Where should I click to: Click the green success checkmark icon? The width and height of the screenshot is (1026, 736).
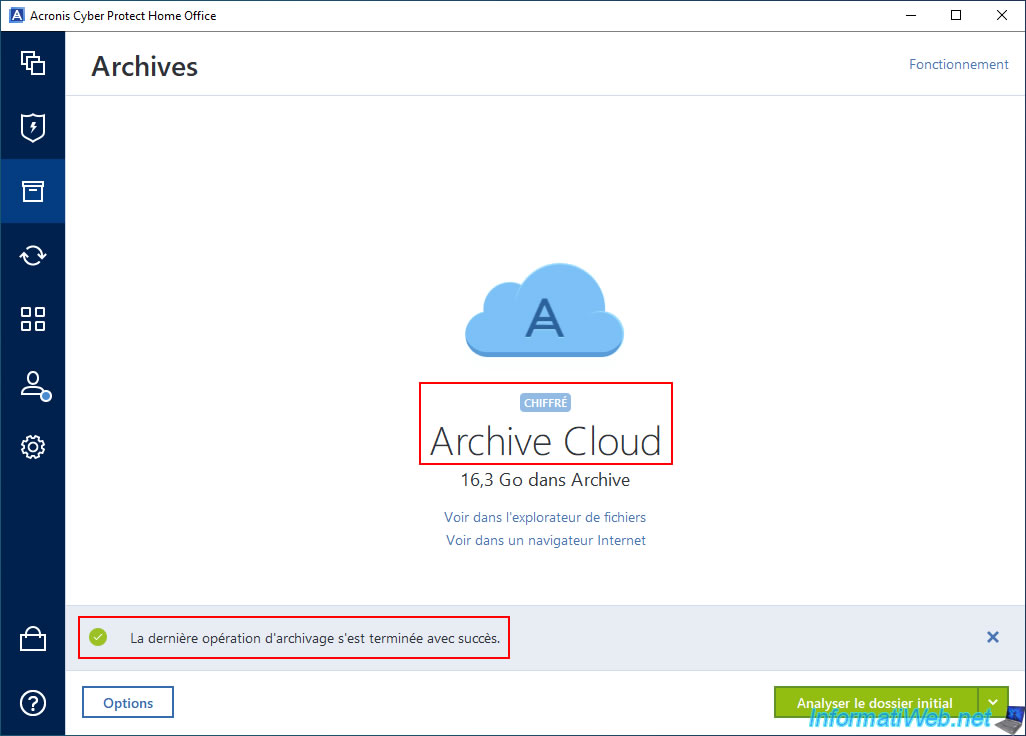pyautogui.click(x=98, y=637)
